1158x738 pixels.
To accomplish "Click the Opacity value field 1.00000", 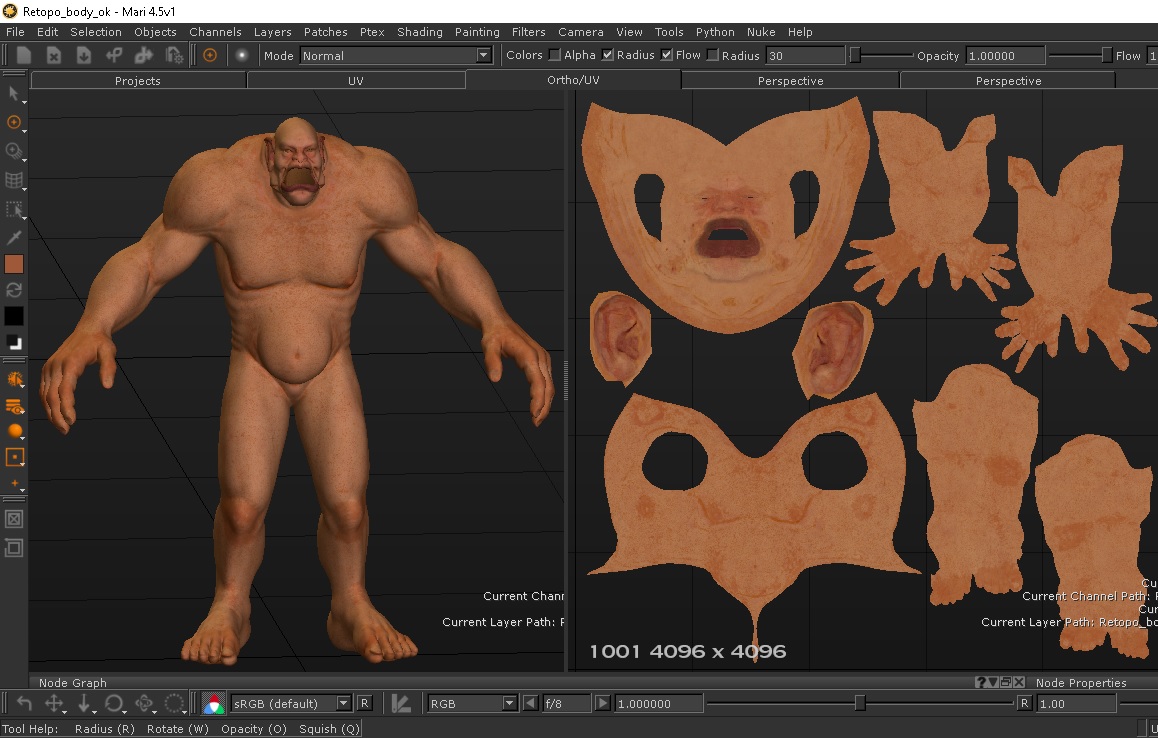I will click(1005, 55).
